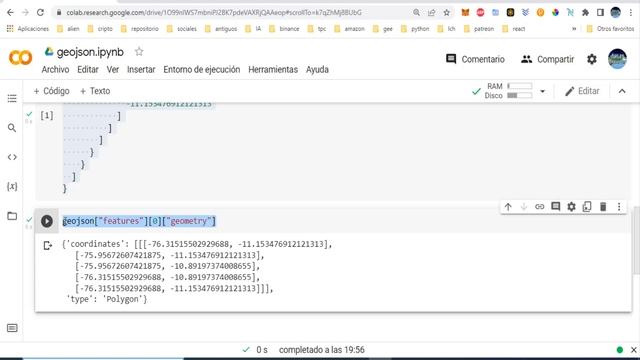Show more bookmarks with chevron
The height and width of the screenshot is (360, 640).
tap(574, 29)
